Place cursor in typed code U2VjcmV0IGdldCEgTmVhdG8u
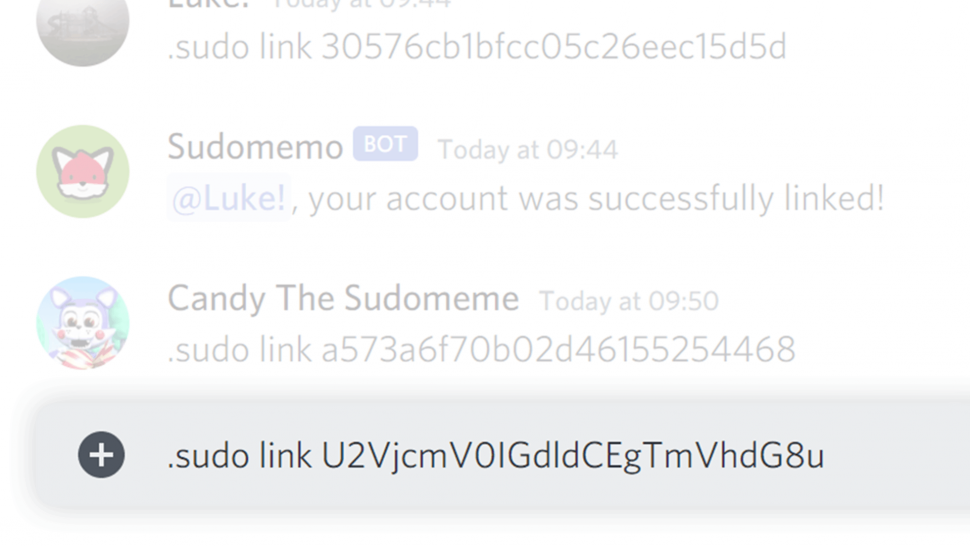The height and width of the screenshot is (546, 970). [x=573, y=456]
